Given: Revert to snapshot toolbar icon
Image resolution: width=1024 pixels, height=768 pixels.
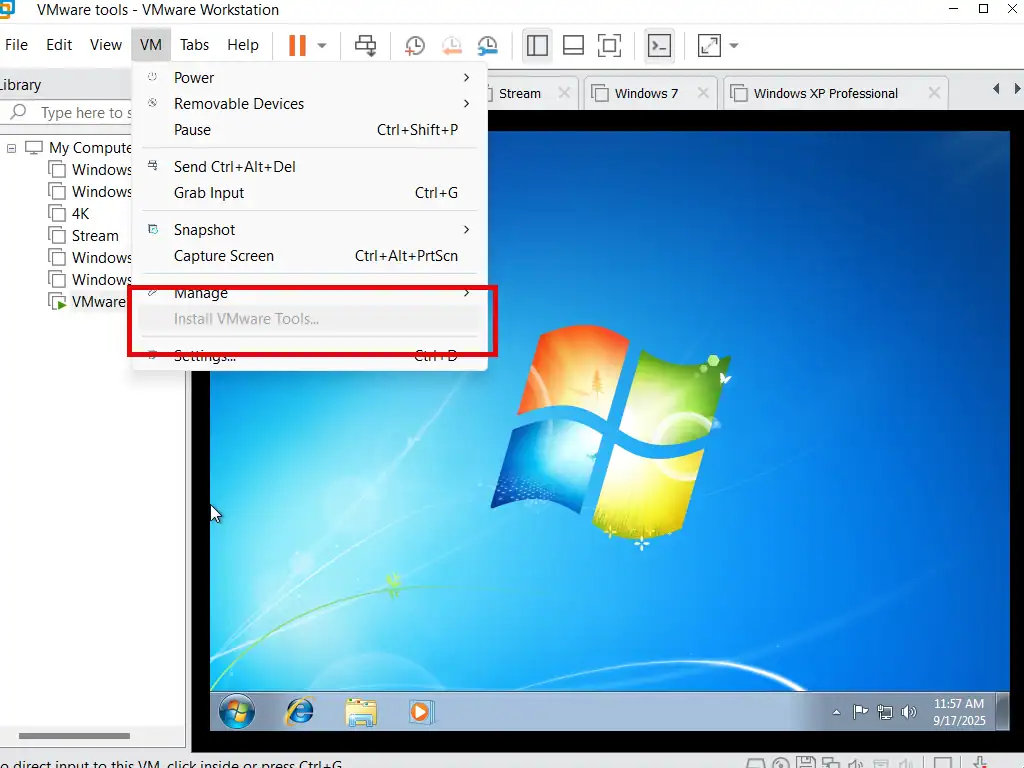Looking at the screenshot, I should 451,46.
